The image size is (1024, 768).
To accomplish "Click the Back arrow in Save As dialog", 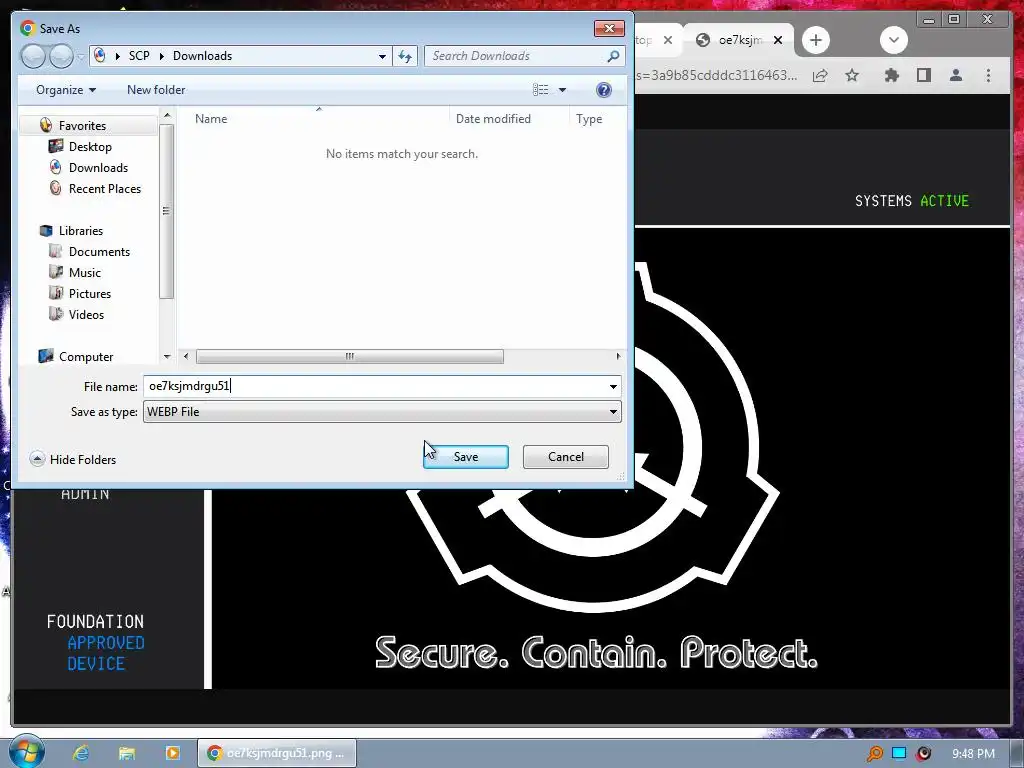I will point(33,56).
